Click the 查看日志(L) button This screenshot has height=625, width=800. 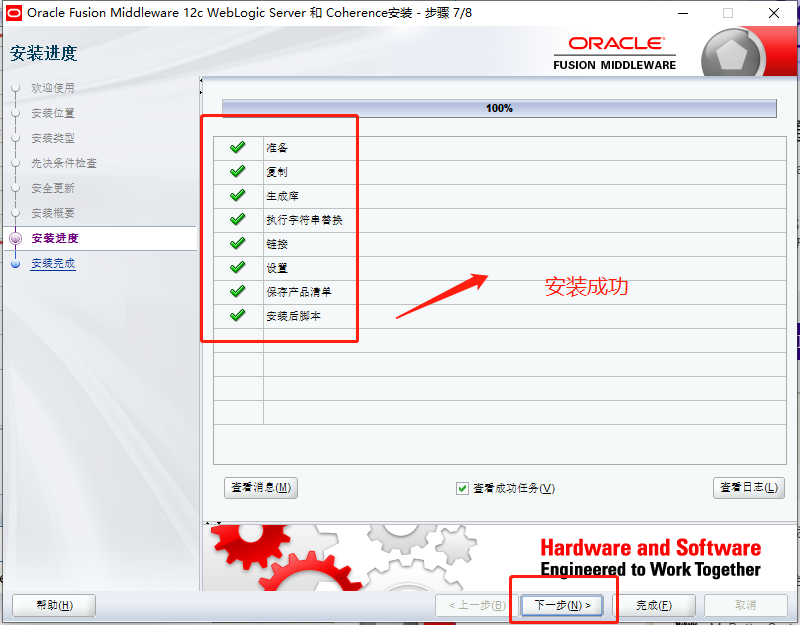(748, 488)
